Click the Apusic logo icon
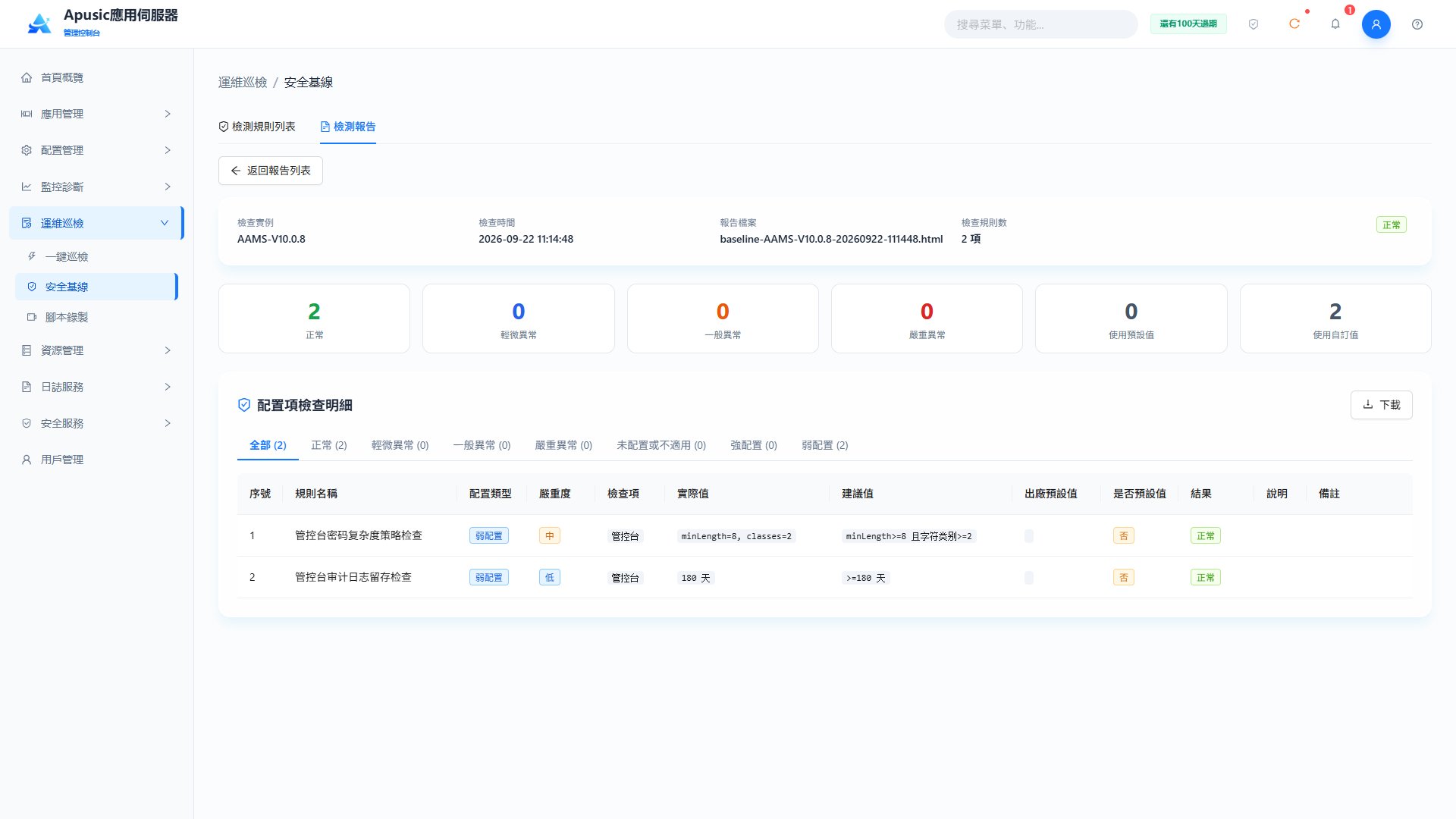The width and height of the screenshot is (1456, 819). (x=39, y=24)
